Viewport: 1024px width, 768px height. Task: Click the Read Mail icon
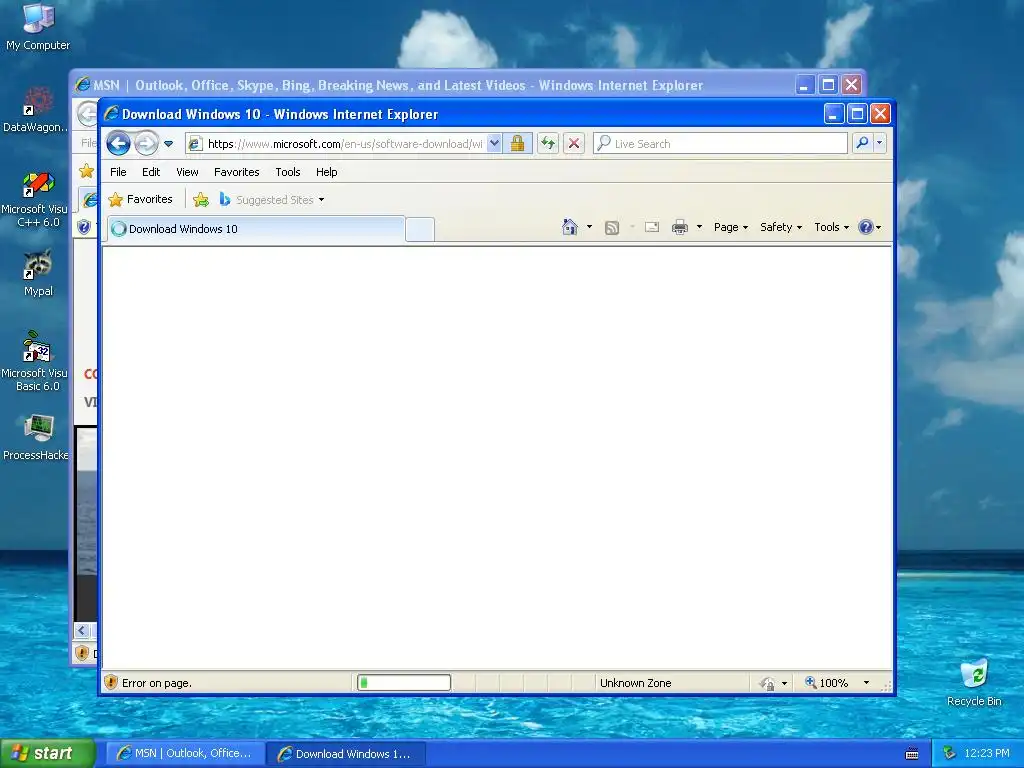coord(652,227)
